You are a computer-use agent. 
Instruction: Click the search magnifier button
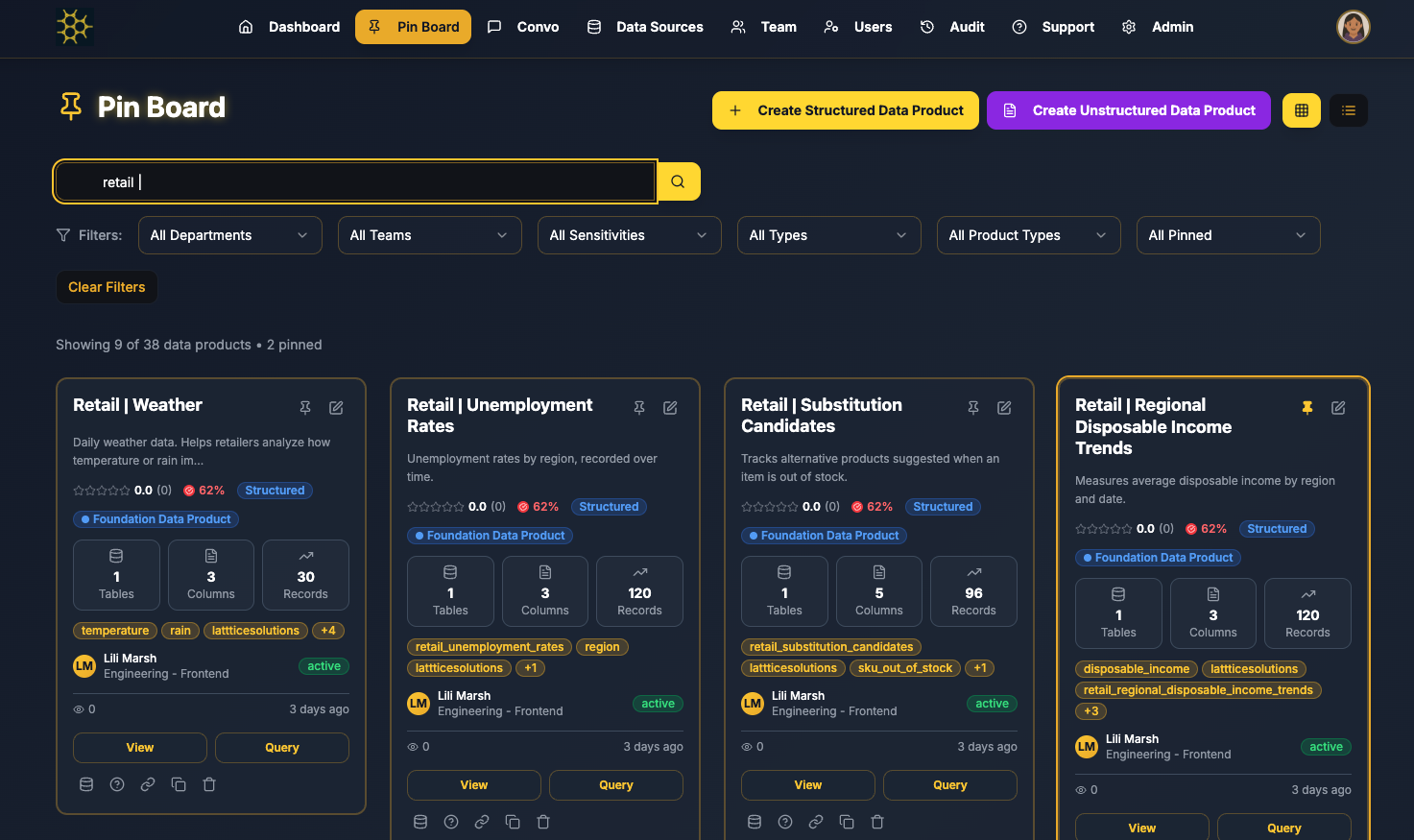coord(678,181)
